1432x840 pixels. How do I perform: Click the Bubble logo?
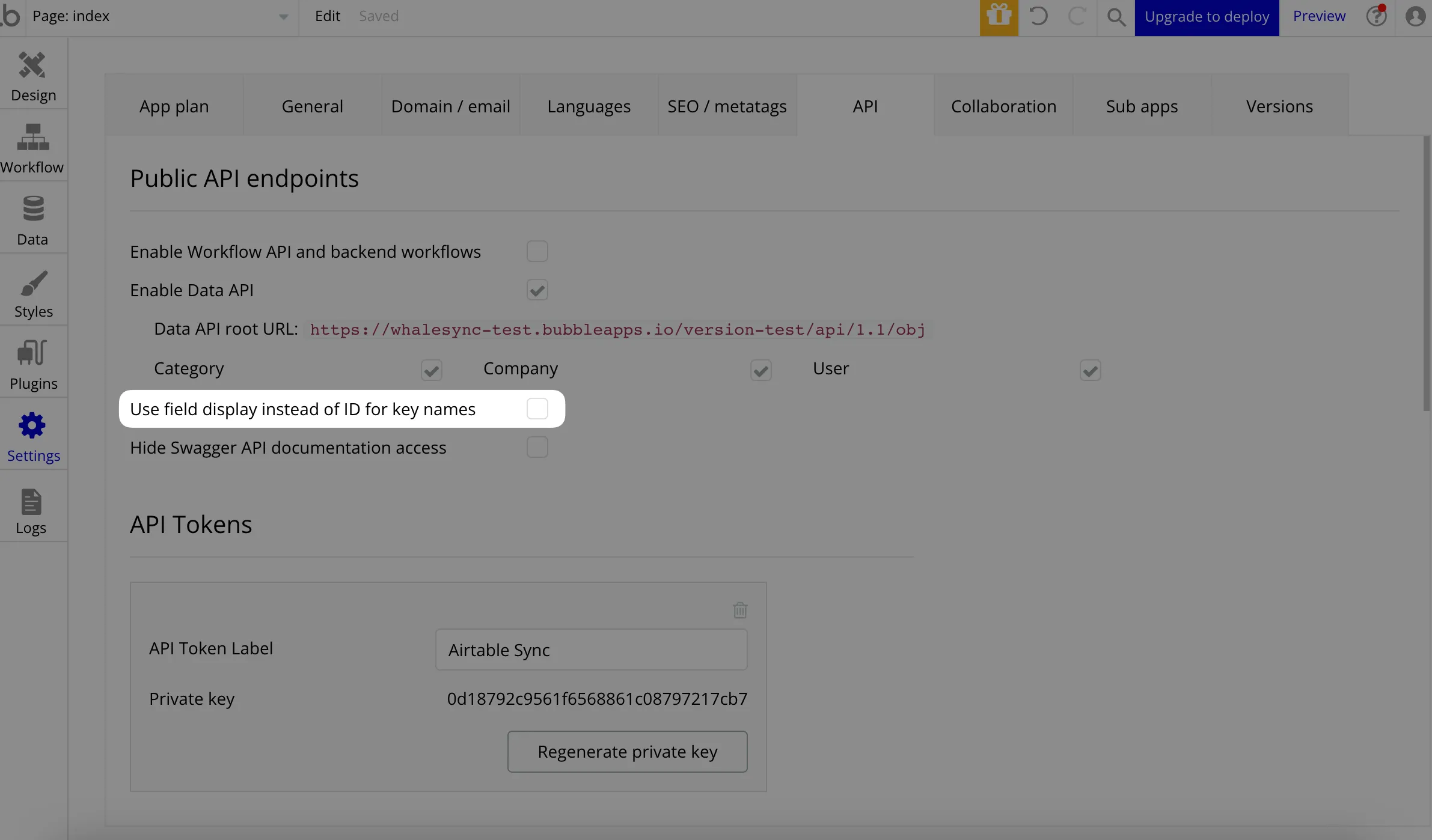coord(10,16)
